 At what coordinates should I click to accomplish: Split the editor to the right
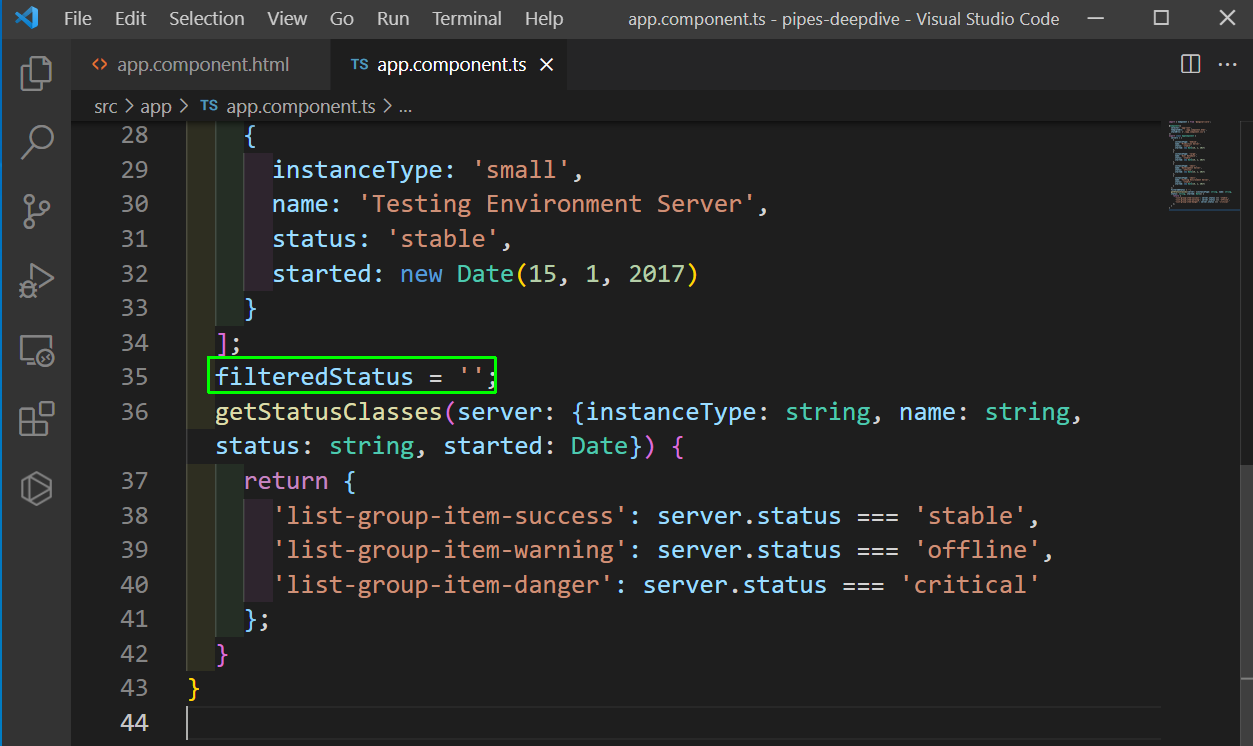(x=1190, y=64)
